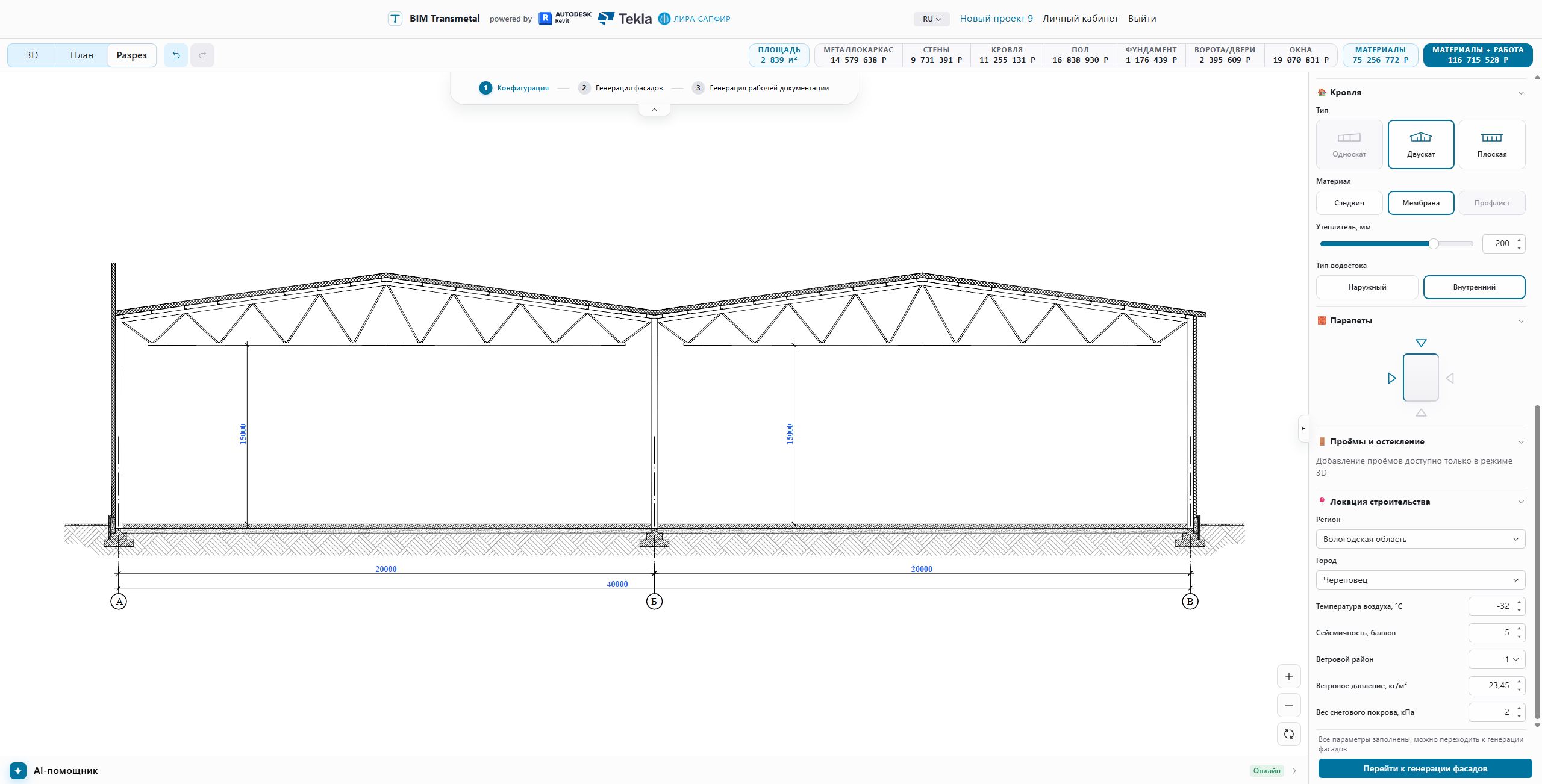Select Наружный drainage type
Image resolution: width=1542 pixels, height=784 pixels.
pyautogui.click(x=1367, y=287)
